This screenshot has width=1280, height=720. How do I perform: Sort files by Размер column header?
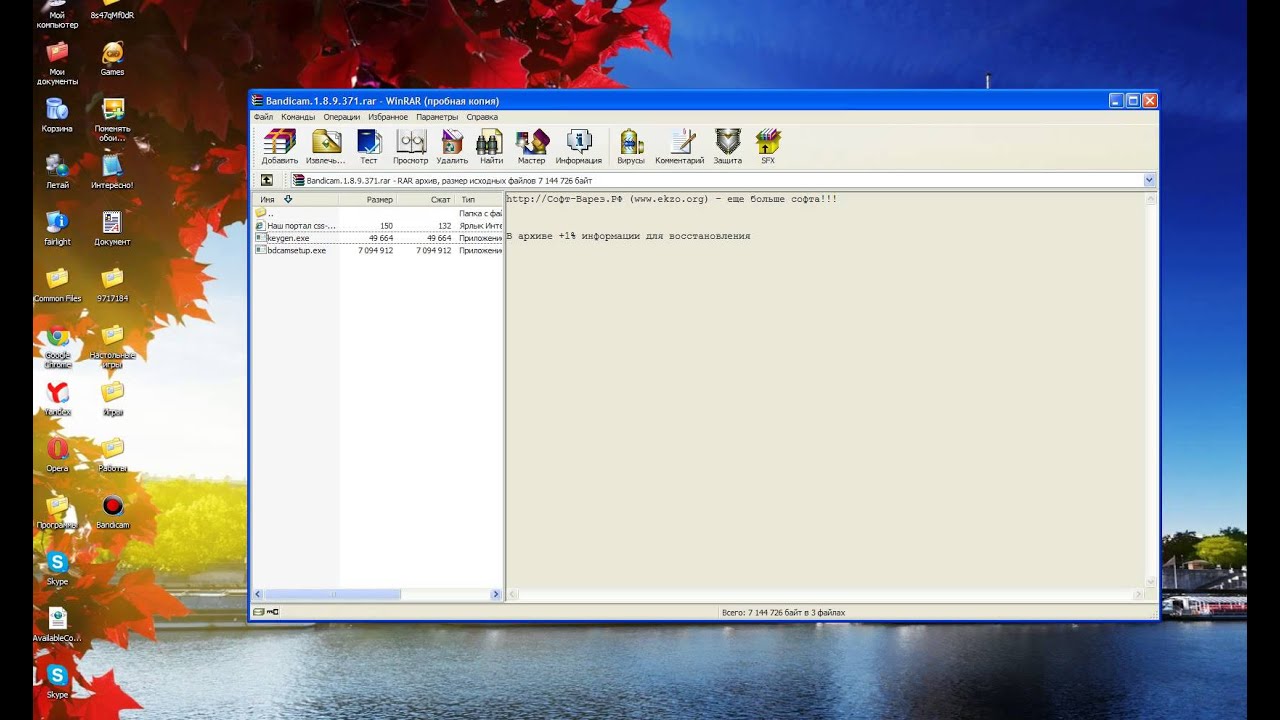click(369, 200)
